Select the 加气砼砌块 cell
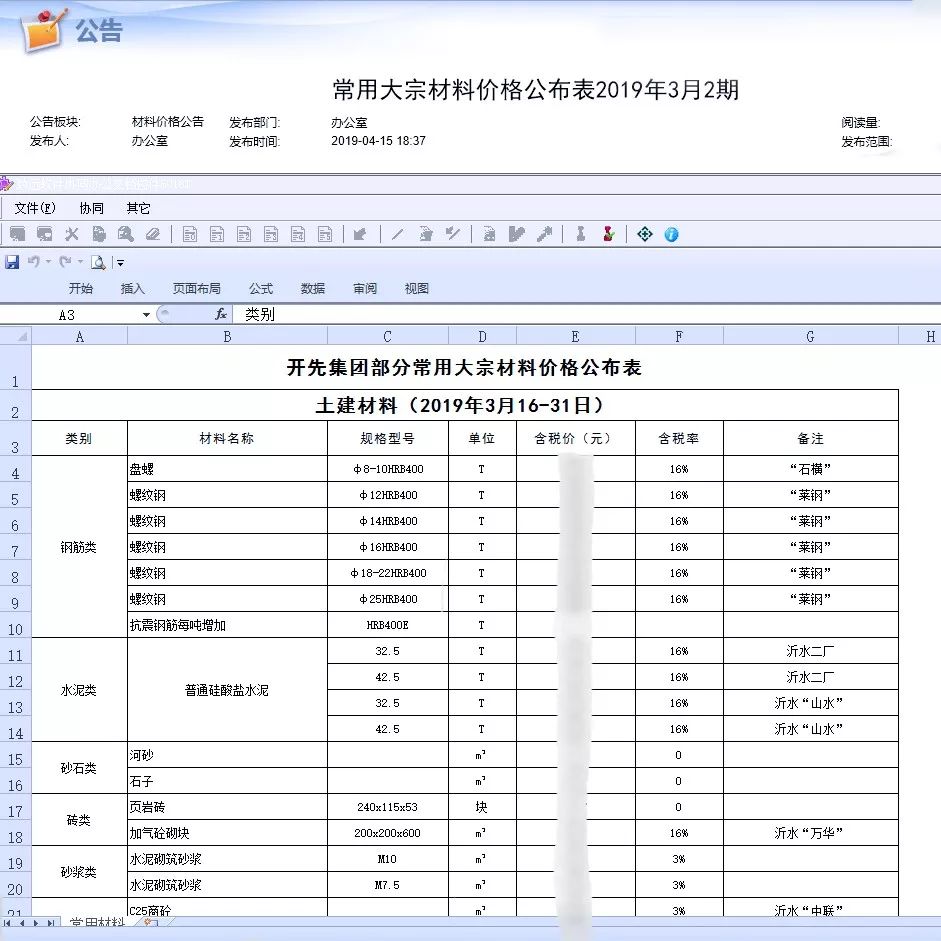Screen dimensions: 941x941 [227, 833]
